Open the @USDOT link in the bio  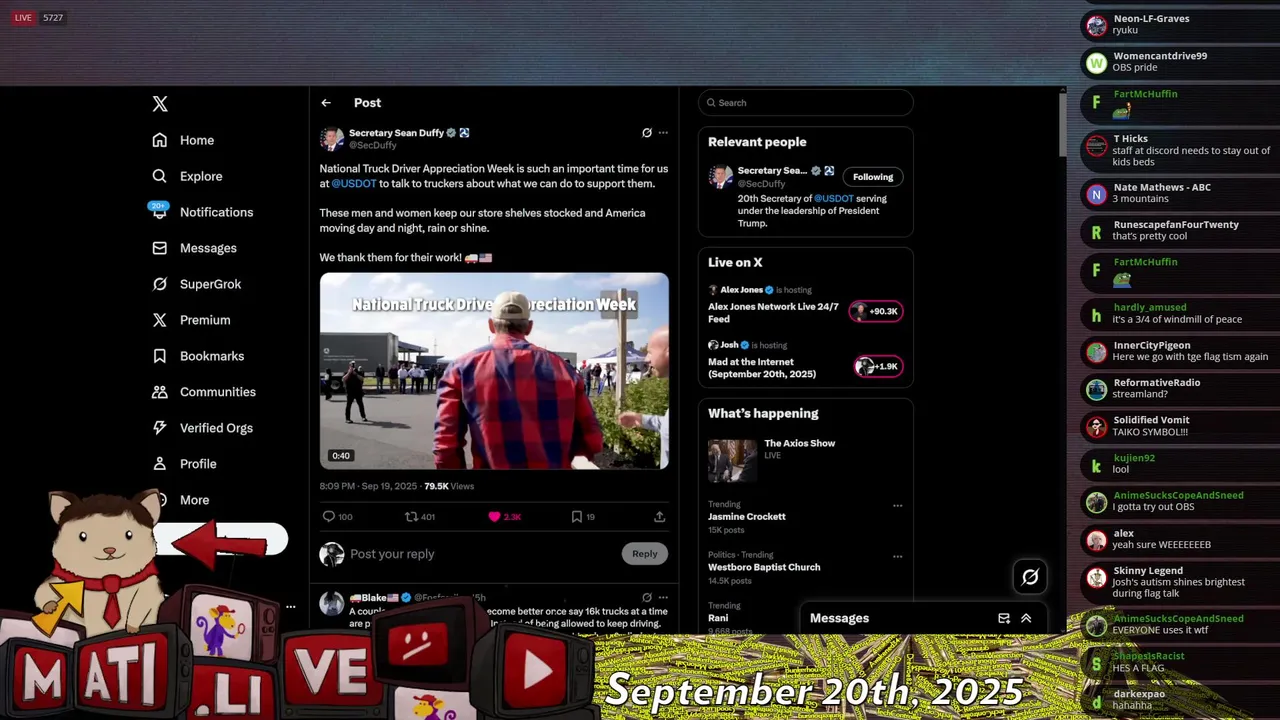[834, 199]
